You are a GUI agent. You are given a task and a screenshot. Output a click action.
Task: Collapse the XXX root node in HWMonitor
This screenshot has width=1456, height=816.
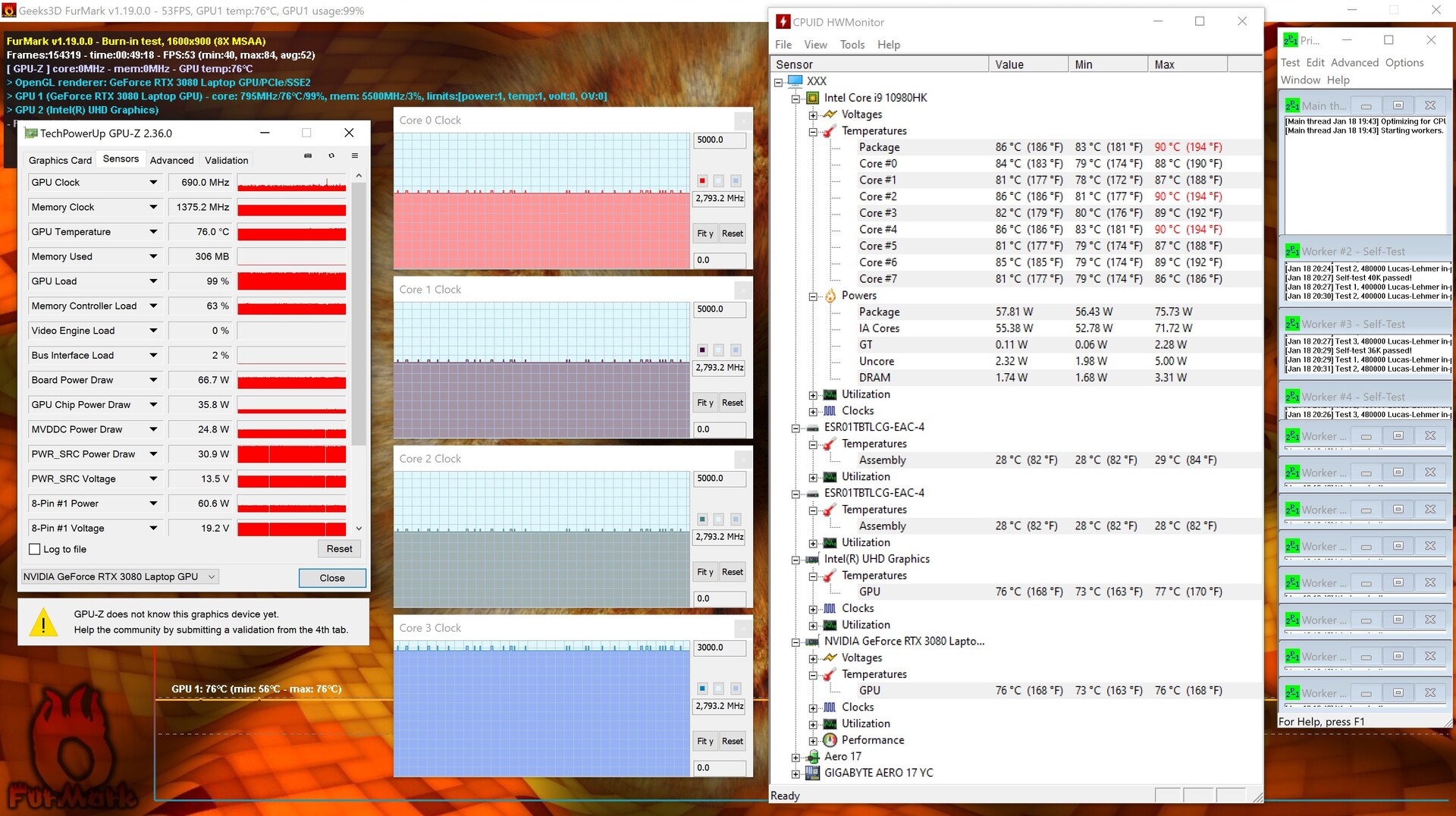point(778,82)
